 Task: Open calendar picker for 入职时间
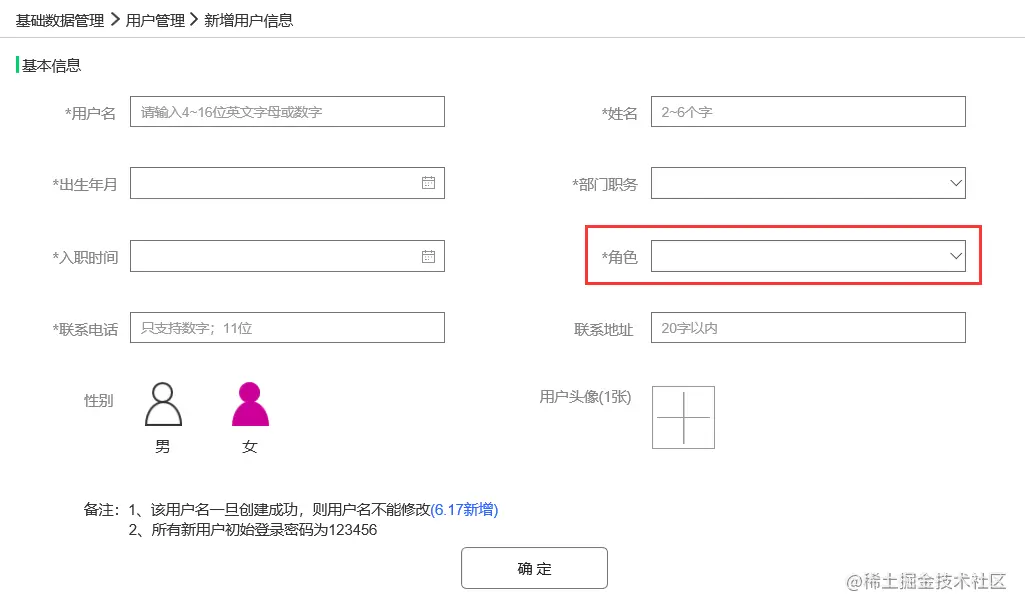point(428,256)
